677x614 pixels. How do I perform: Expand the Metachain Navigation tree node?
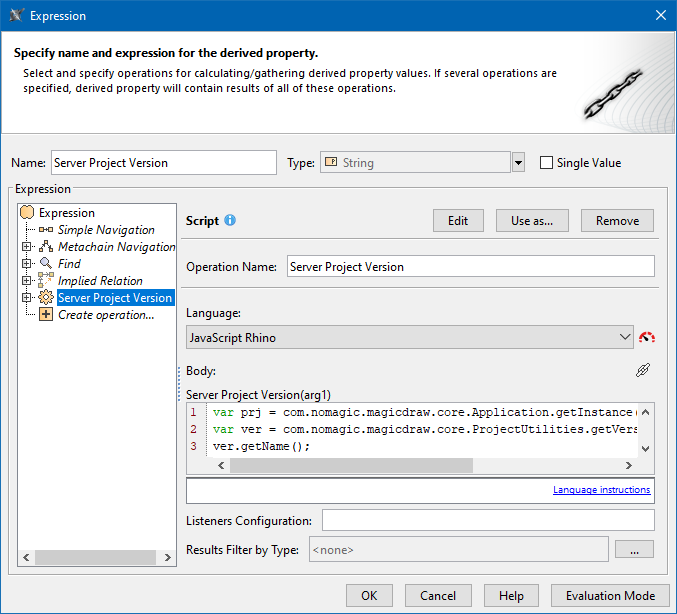tap(27, 247)
